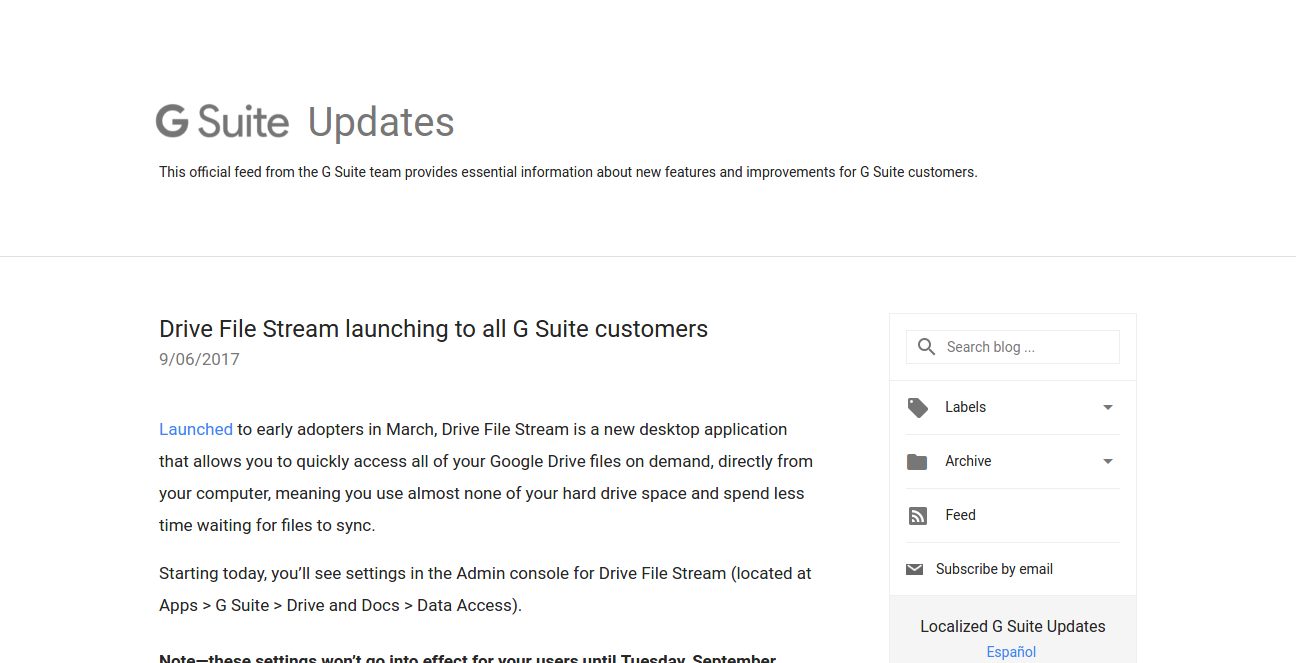Screen dimensions: 1296x663
Task: Click the Localized G Suite Updates heading
Action: (x=1013, y=627)
